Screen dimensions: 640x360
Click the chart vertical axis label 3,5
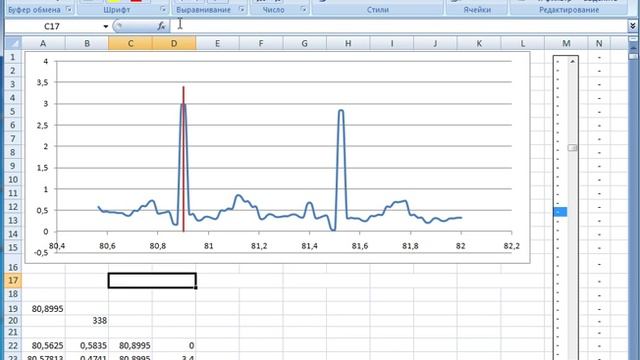(x=42, y=82)
